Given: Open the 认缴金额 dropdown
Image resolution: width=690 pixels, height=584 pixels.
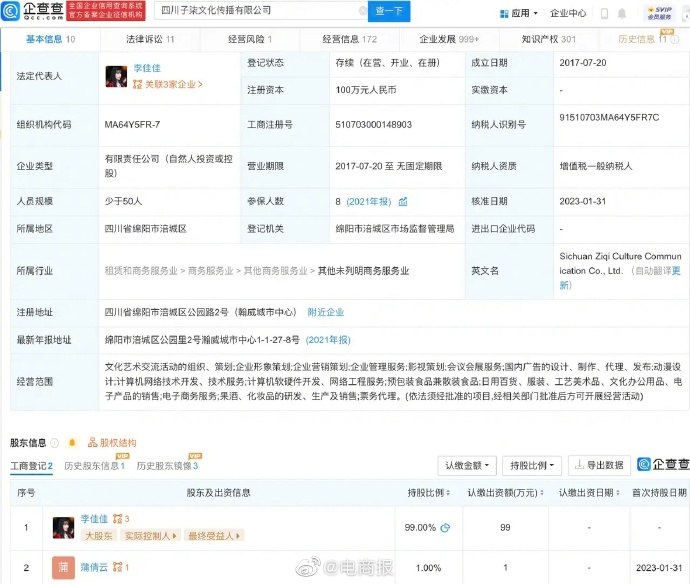Looking at the screenshot, I should point(467,465).
